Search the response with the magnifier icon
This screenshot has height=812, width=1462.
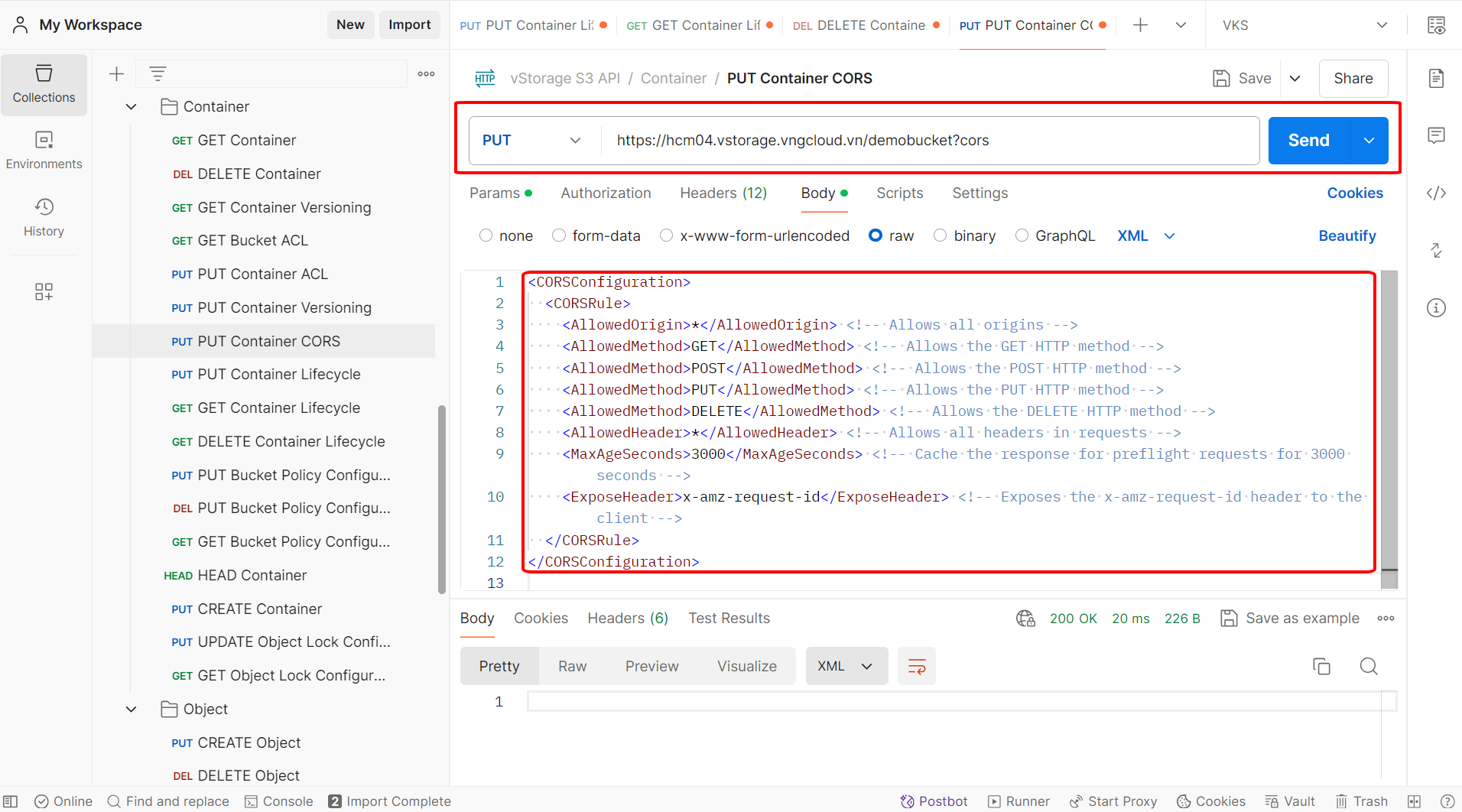pos(1368,666)
